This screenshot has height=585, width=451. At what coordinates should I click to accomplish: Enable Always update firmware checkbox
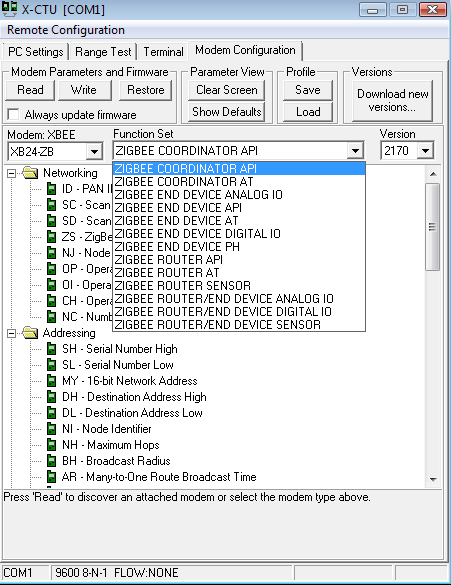pos(13,114)
